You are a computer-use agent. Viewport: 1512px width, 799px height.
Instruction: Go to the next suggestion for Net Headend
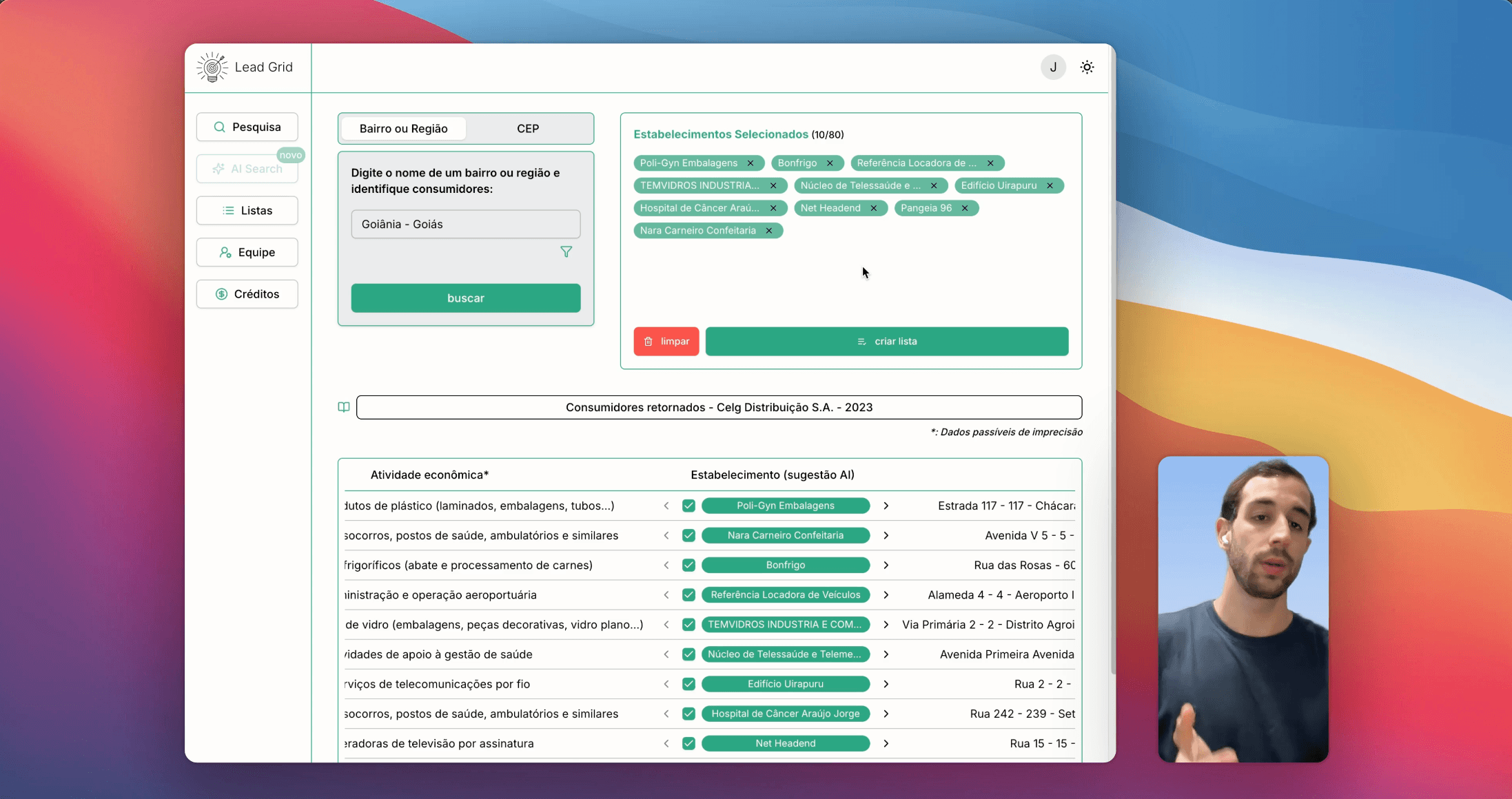[x=886, y=743]
